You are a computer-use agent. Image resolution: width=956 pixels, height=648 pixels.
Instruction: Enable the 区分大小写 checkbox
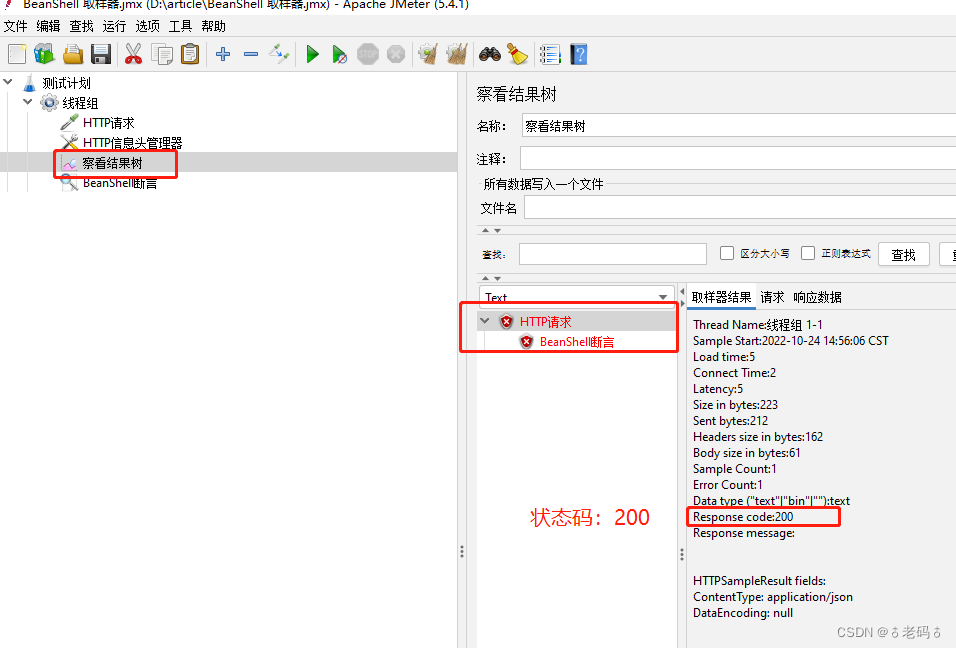click(x=727, y=252)
